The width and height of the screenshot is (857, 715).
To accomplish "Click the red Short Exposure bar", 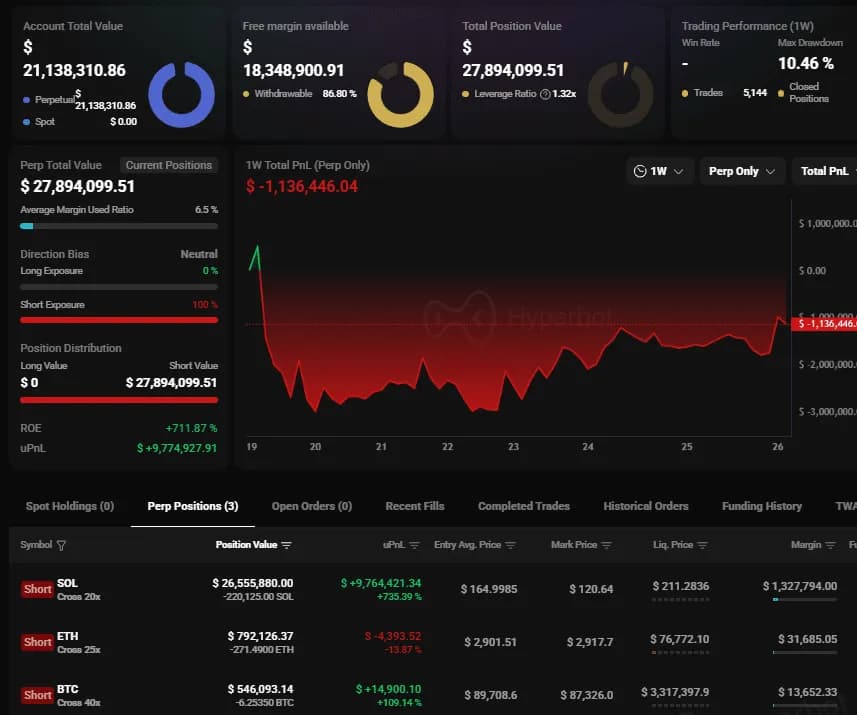I will click(x=119, y=320).
